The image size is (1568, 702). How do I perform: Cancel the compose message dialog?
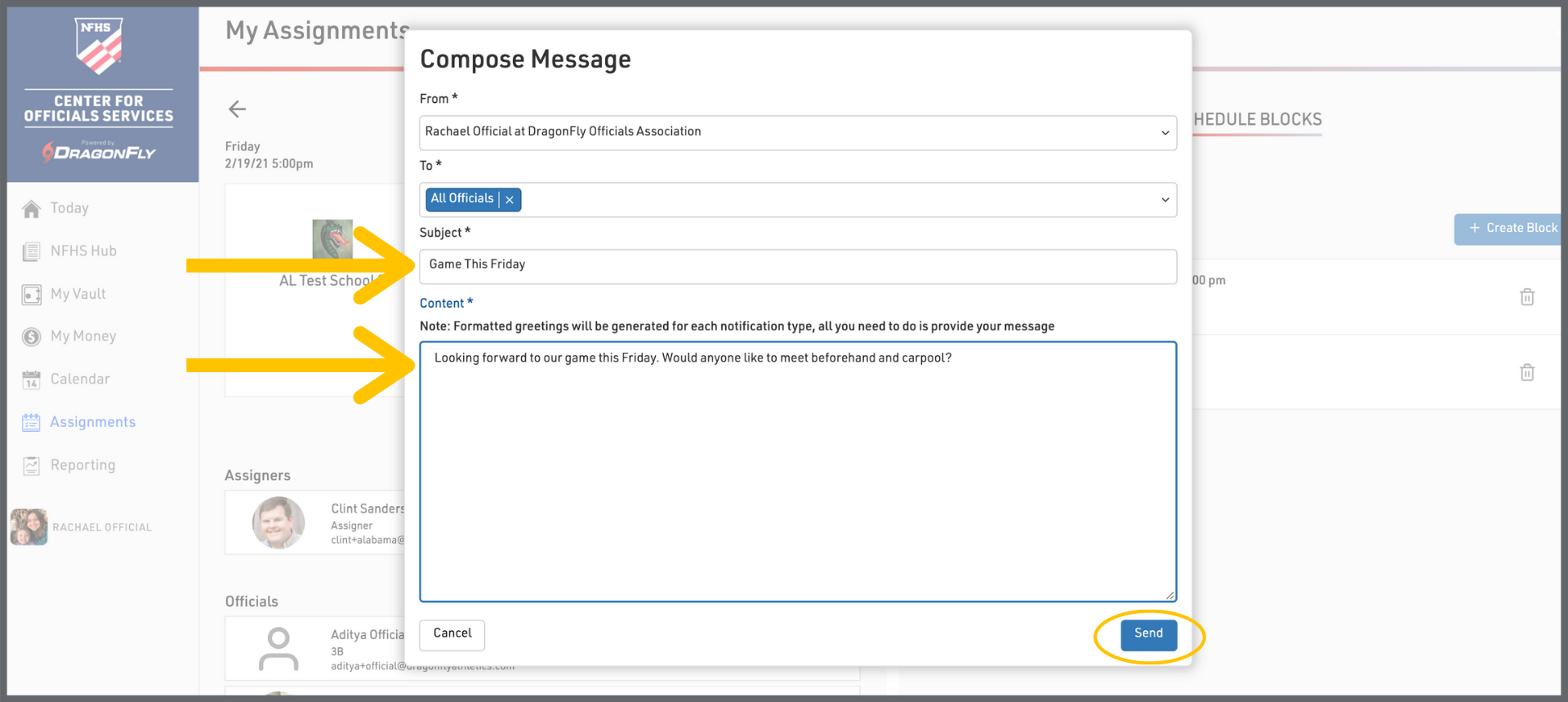pyautogui.click(x=452, y=634)
